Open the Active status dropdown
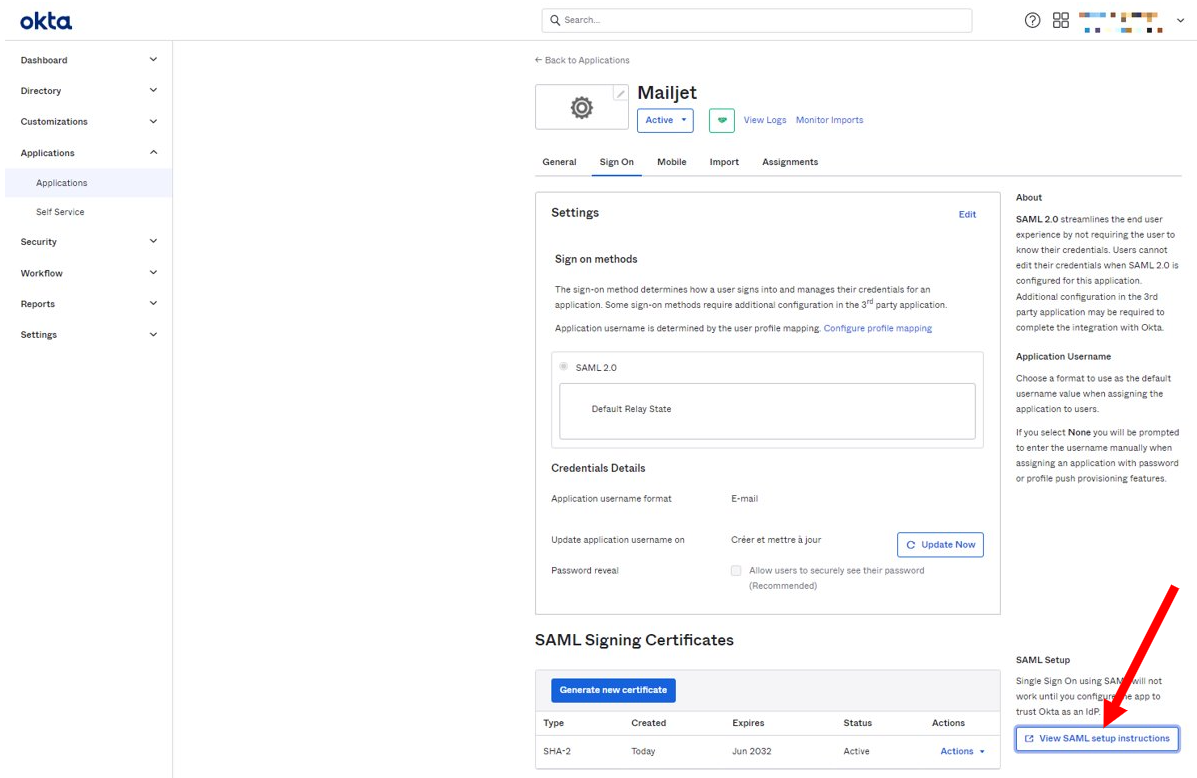This screenshot has height=778, width=1197. [665, 120]
